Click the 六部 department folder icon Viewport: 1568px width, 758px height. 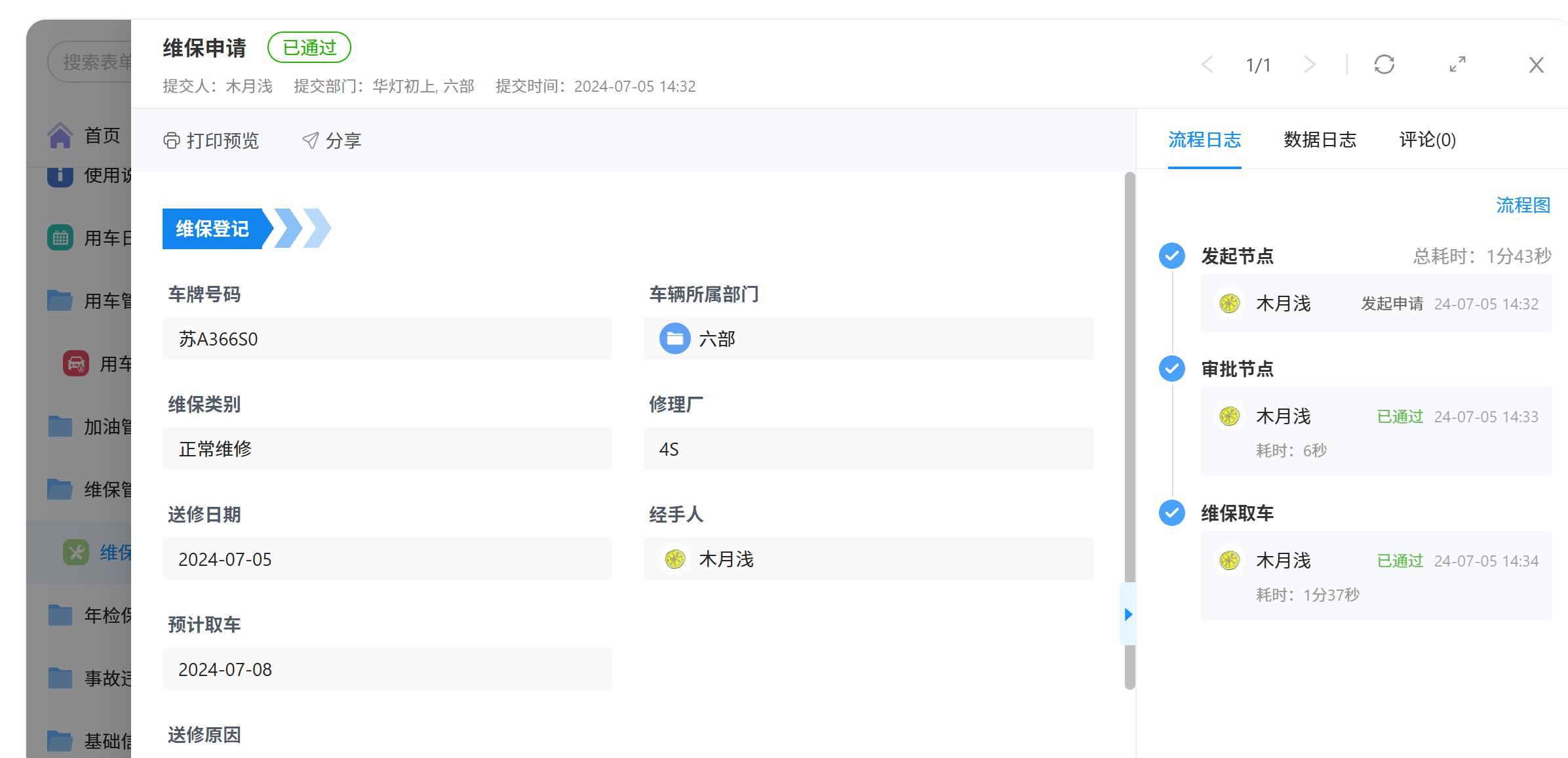675,338
